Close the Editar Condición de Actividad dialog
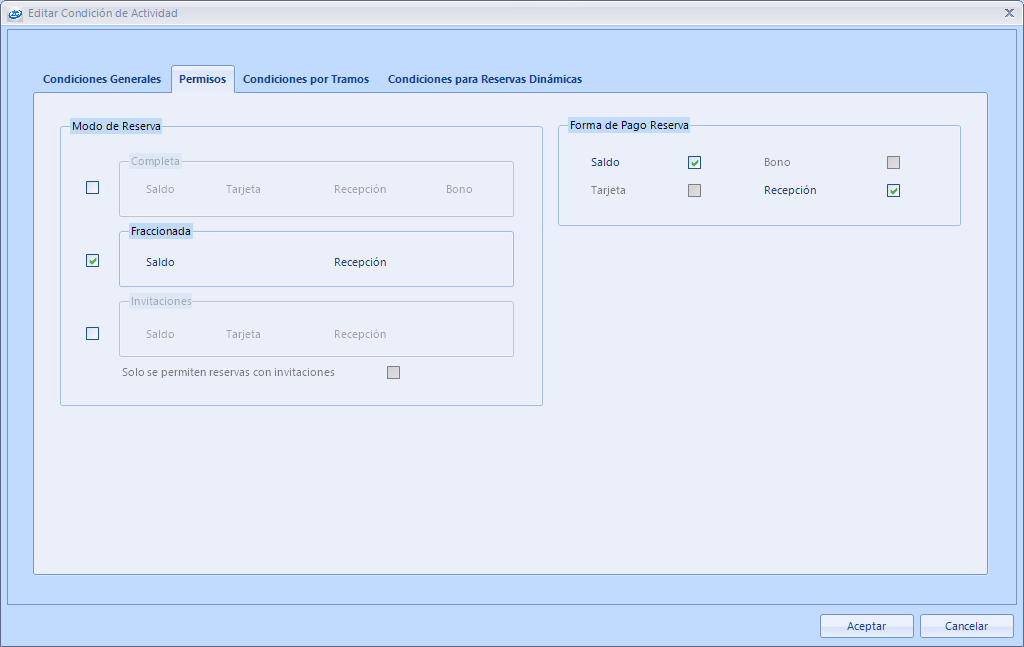1024x647 pixels. pyautogui.click(x=1008, y=13)
